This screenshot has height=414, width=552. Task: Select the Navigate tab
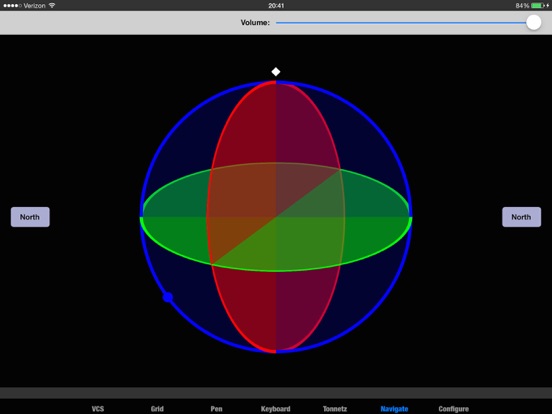point(394,409)
